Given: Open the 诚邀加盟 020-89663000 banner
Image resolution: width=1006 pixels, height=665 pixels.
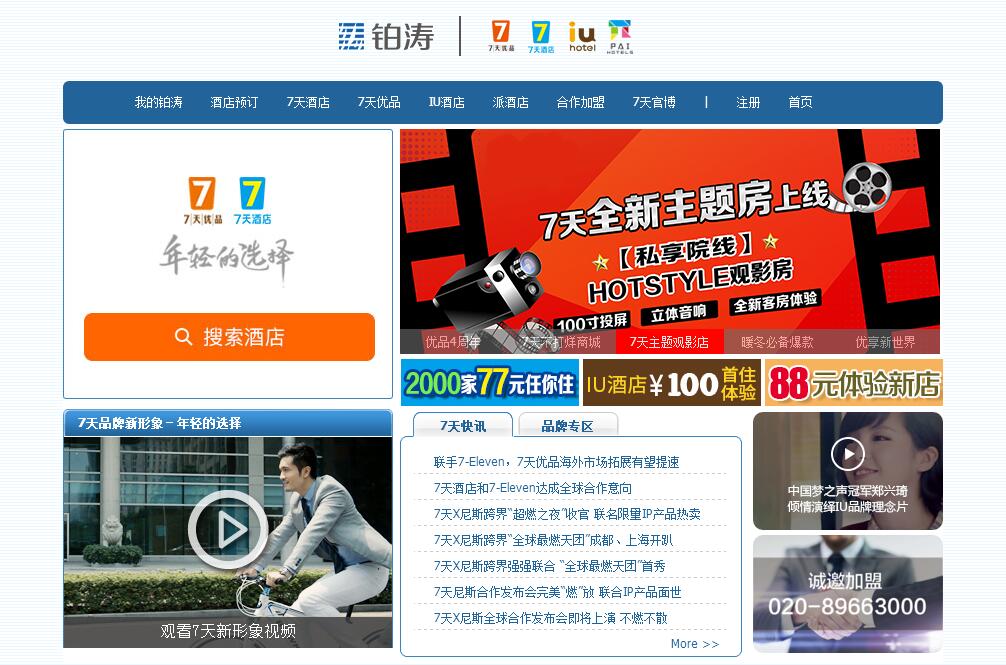Looking at the screenshot, I should tap(847, 594).
